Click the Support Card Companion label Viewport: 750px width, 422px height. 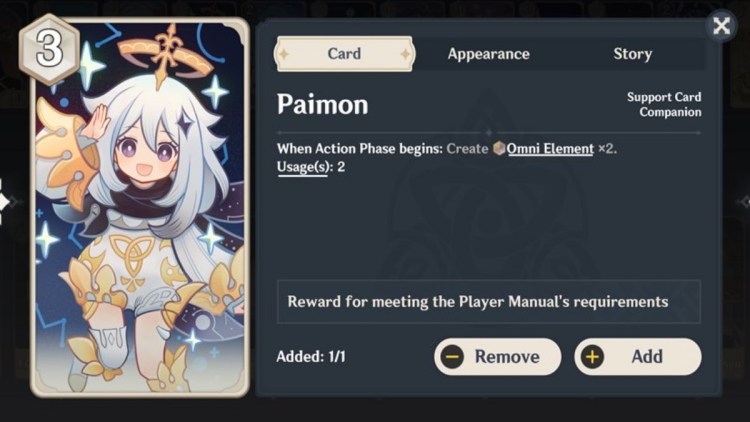pyautogui.click(x=664, y=104)
